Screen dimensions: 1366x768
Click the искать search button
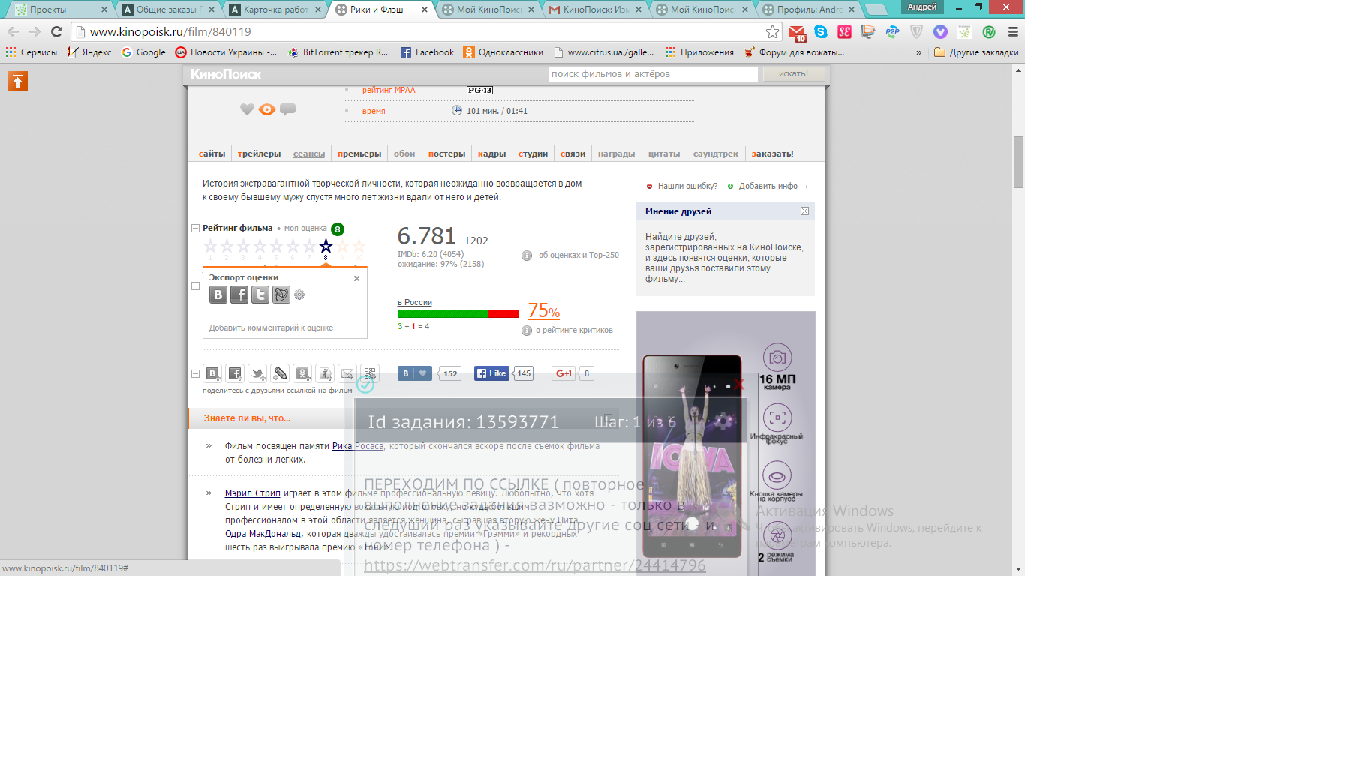(794, 74)
